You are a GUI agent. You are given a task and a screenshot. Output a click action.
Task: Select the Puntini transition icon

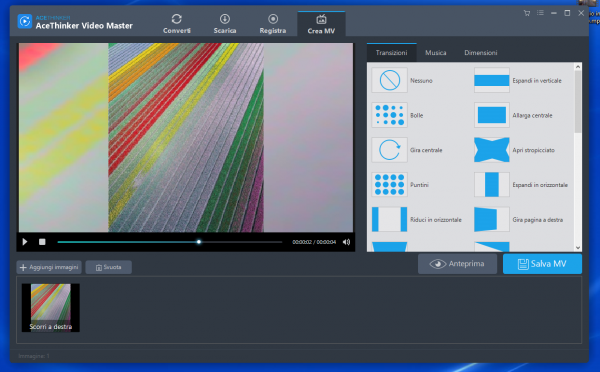pyautogui.click(x=389, y=185)
